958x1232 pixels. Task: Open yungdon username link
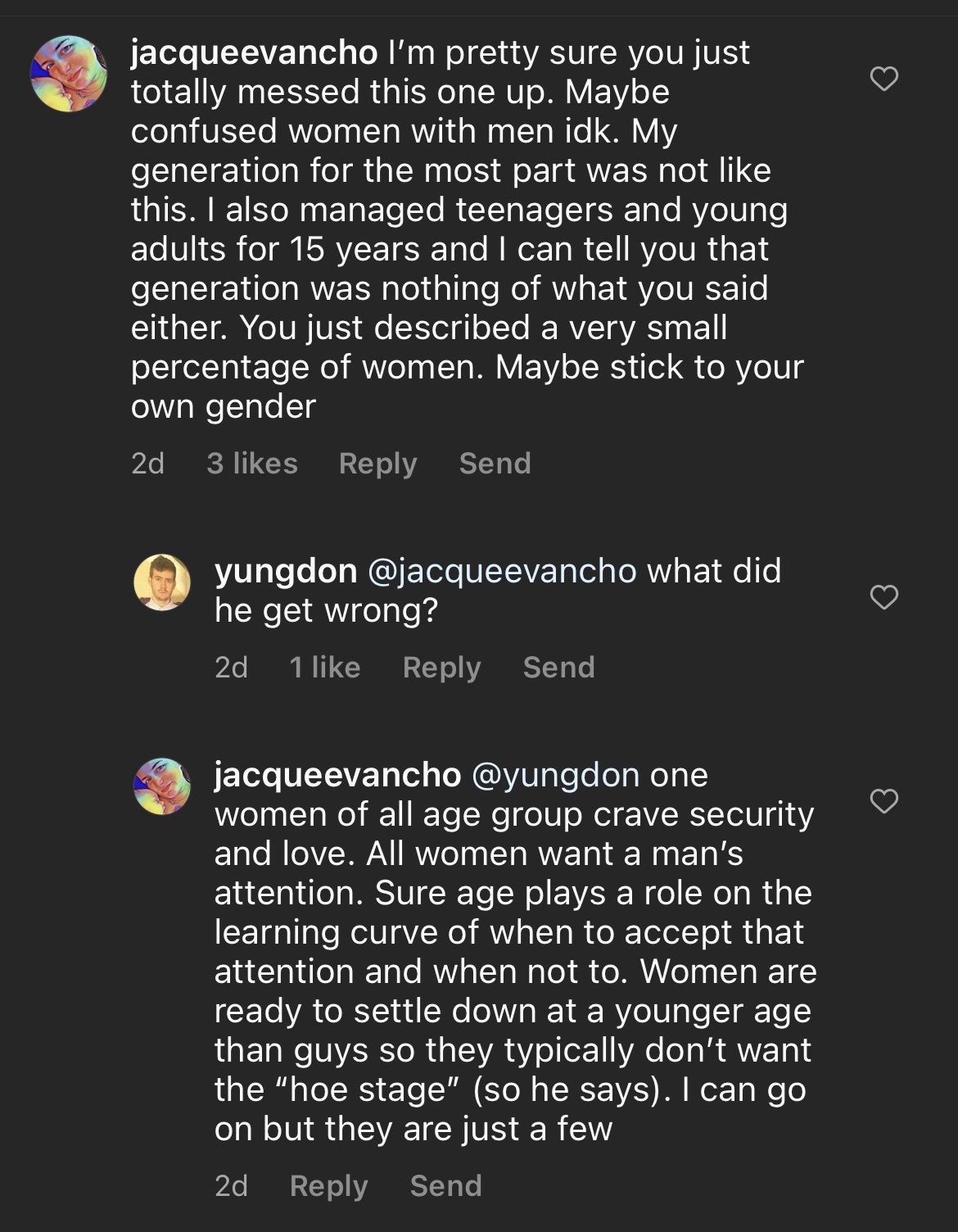(286, 571)
